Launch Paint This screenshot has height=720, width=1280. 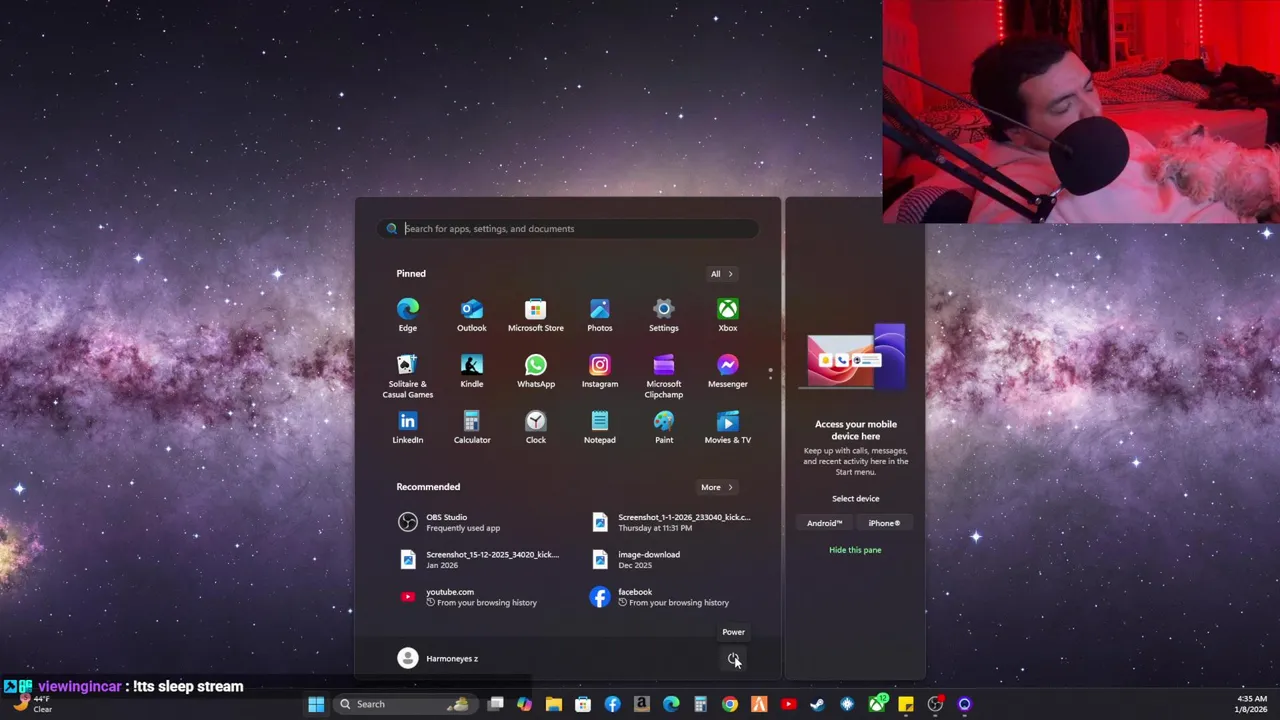[x=664, y=427]
